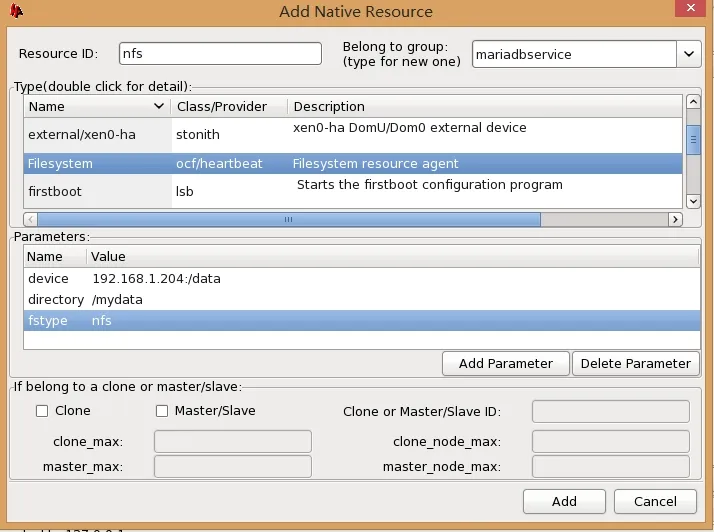Click the type list scroll up arrow
Image resolution: width=714 pixels, height=532 pixels.
[x=693, y=102]
